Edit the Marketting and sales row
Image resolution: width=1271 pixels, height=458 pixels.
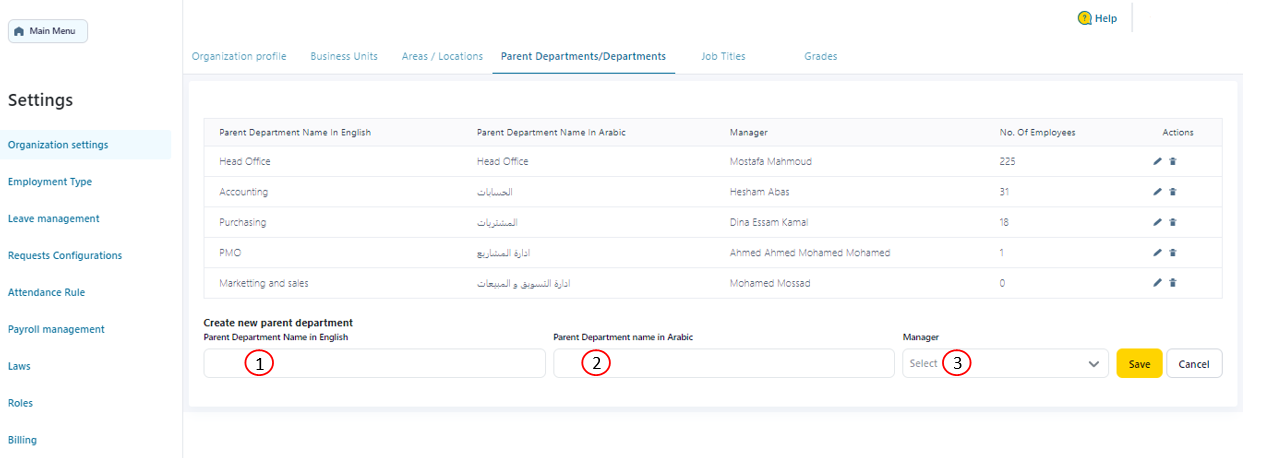(1157, 283)
